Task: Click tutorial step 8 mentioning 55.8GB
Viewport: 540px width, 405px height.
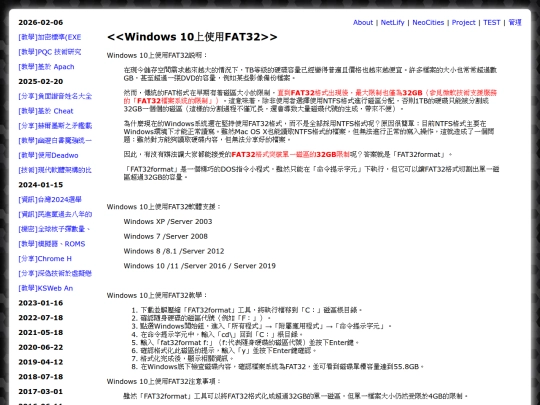Action: tap(282, 366)
